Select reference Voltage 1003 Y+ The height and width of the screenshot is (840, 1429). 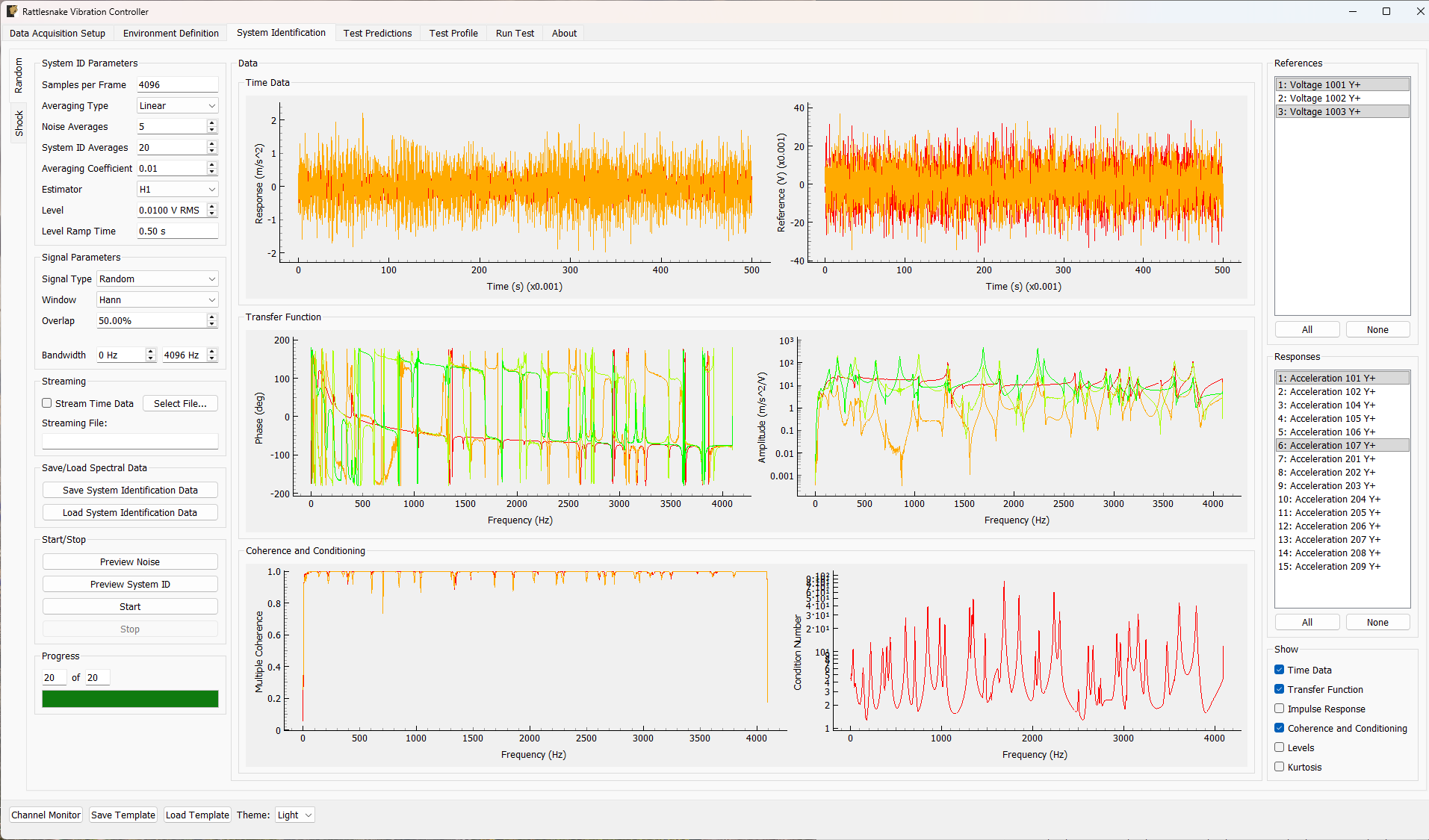pos(1342,112)
